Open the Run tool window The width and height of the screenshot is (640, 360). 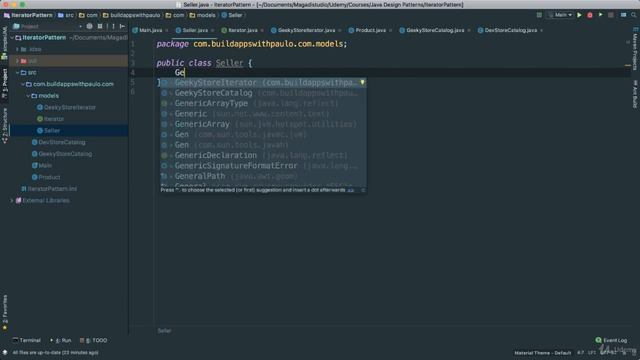click(60, 340)
